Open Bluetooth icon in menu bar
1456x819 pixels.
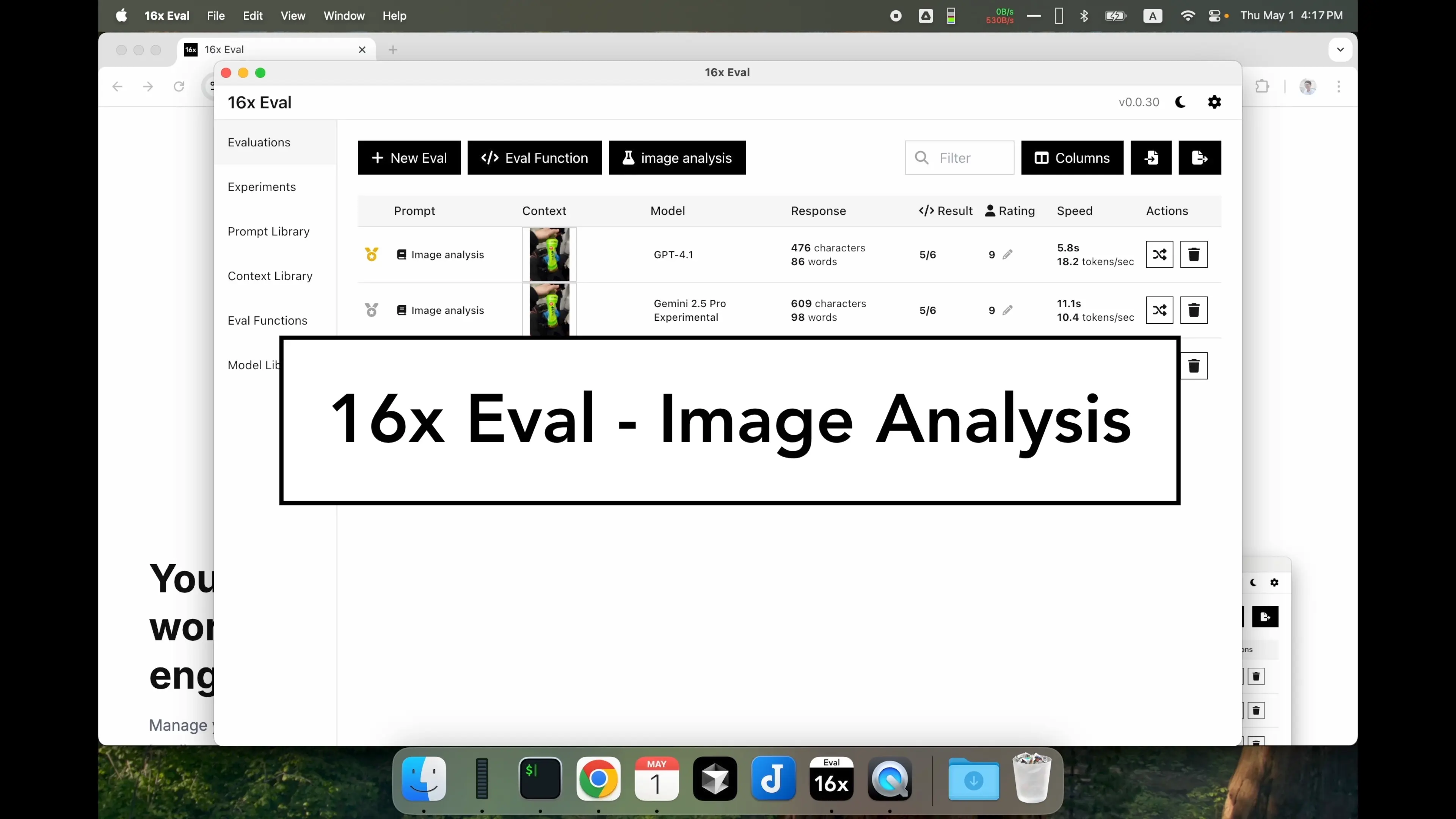click(x=1084, y=16)
